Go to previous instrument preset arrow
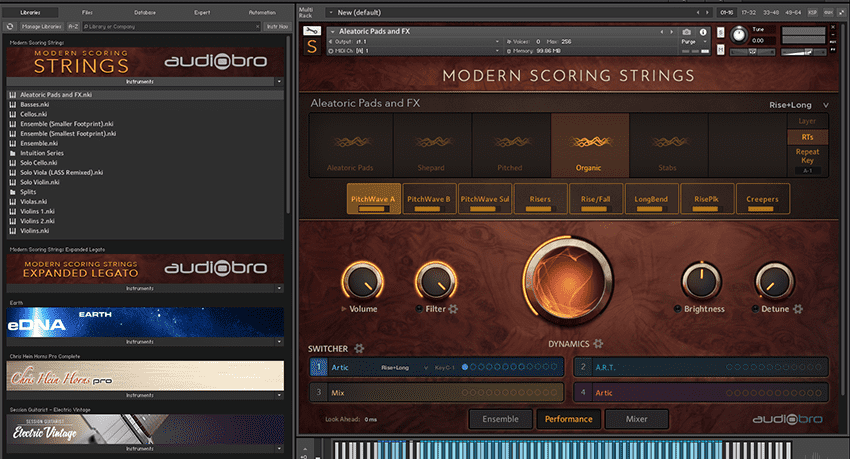The width and height of the screenshot is (850, 459). (x=662, y=32)
